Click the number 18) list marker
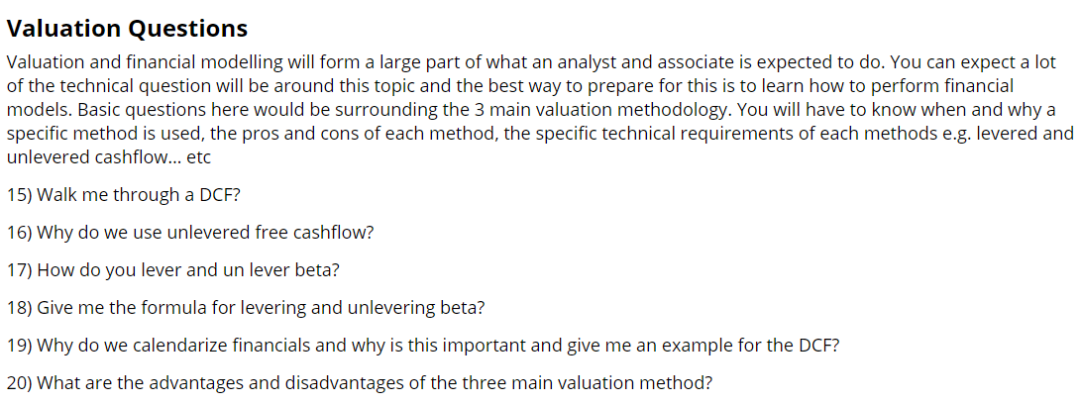The image size is (1080, 404). [x=19, y=308]
